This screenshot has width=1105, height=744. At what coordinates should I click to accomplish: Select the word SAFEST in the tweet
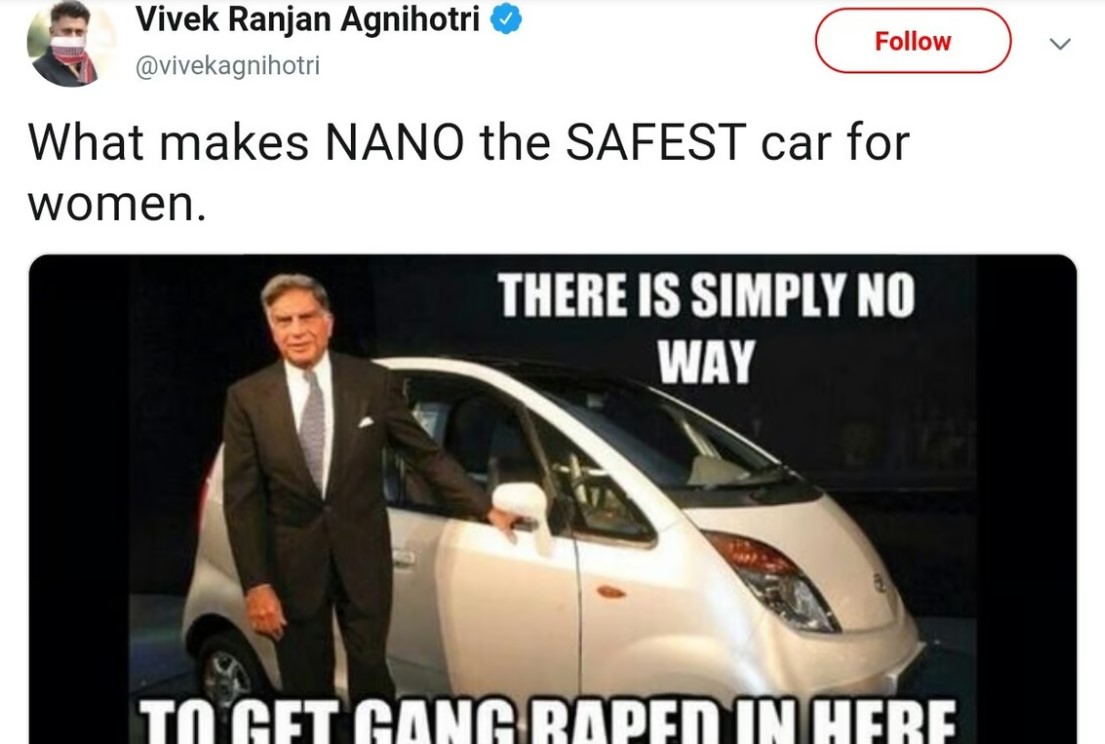point(656,142)
